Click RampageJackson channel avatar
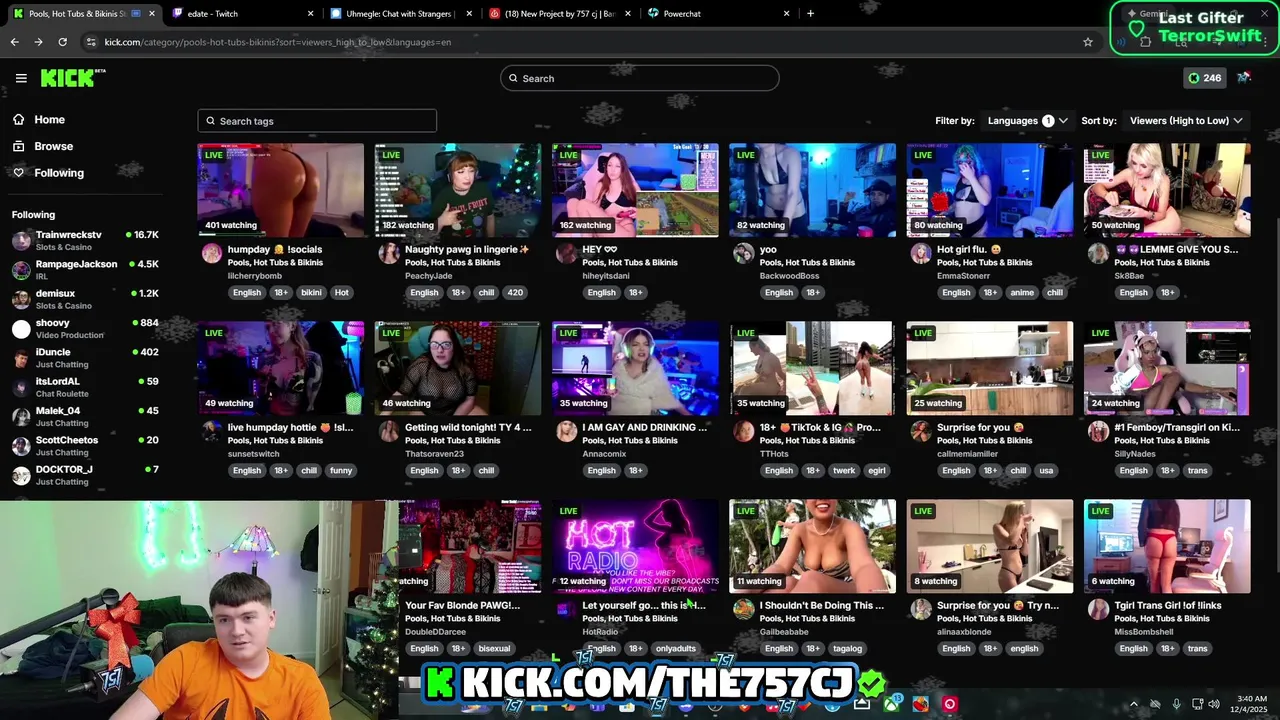Image resolution: width=1280 pixels, height=720 pixels. [21, 270]
